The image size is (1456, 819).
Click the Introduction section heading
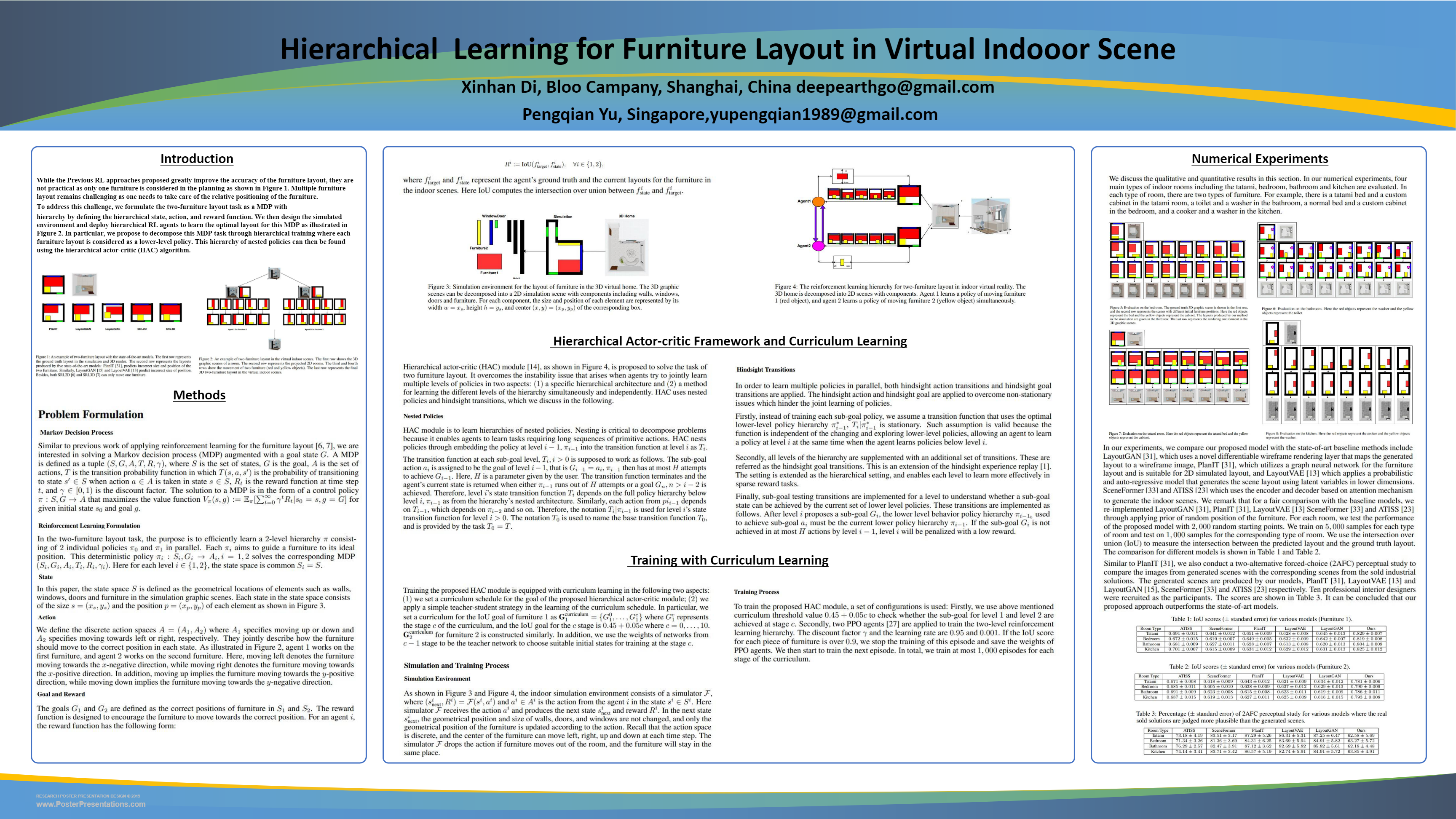point(197,159)
